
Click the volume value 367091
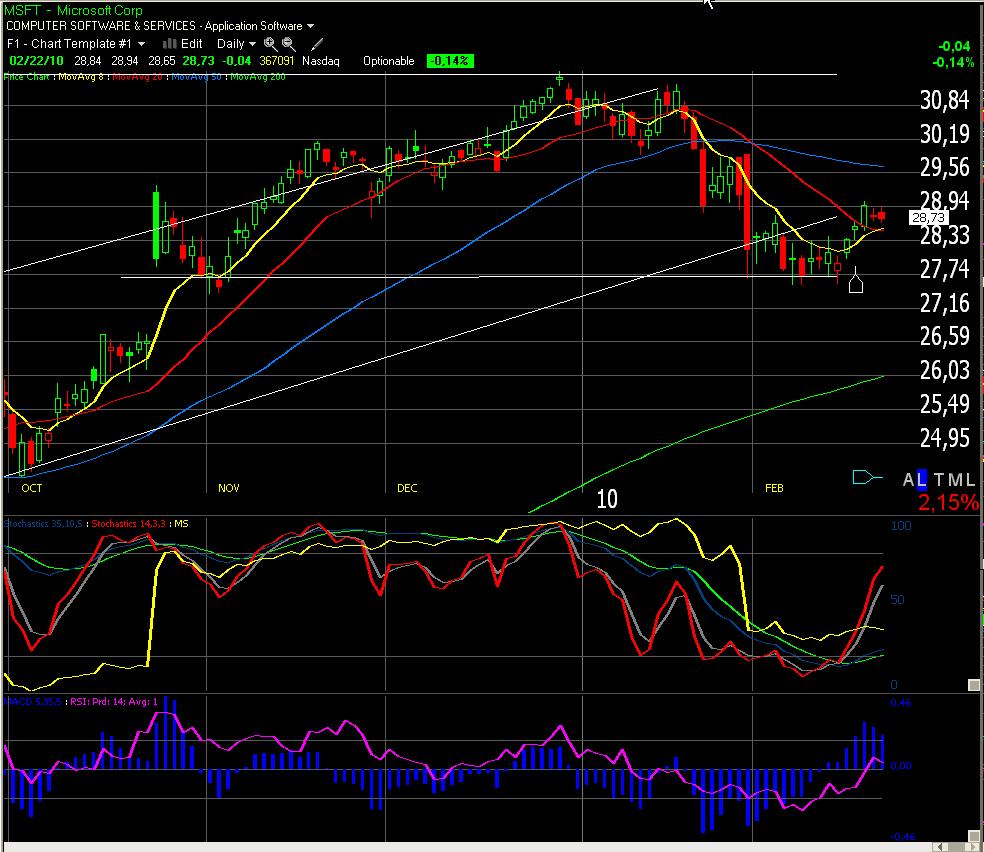click(x=277, y=61)
